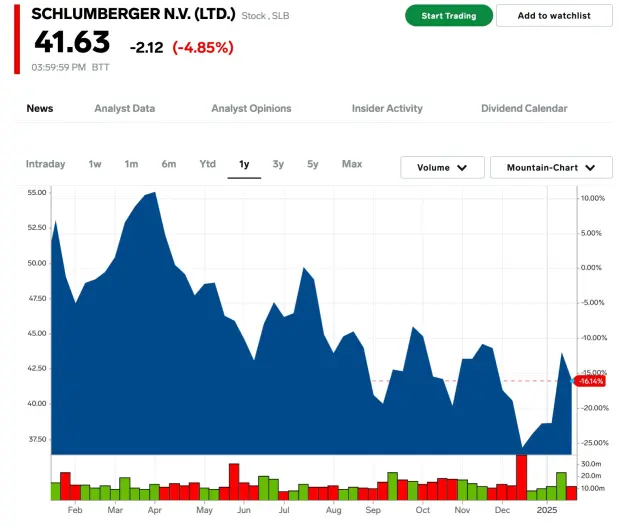Select the Max time range
Image resolution: width=640 pixels, height=526 pixels.
(x=352, y=164)
